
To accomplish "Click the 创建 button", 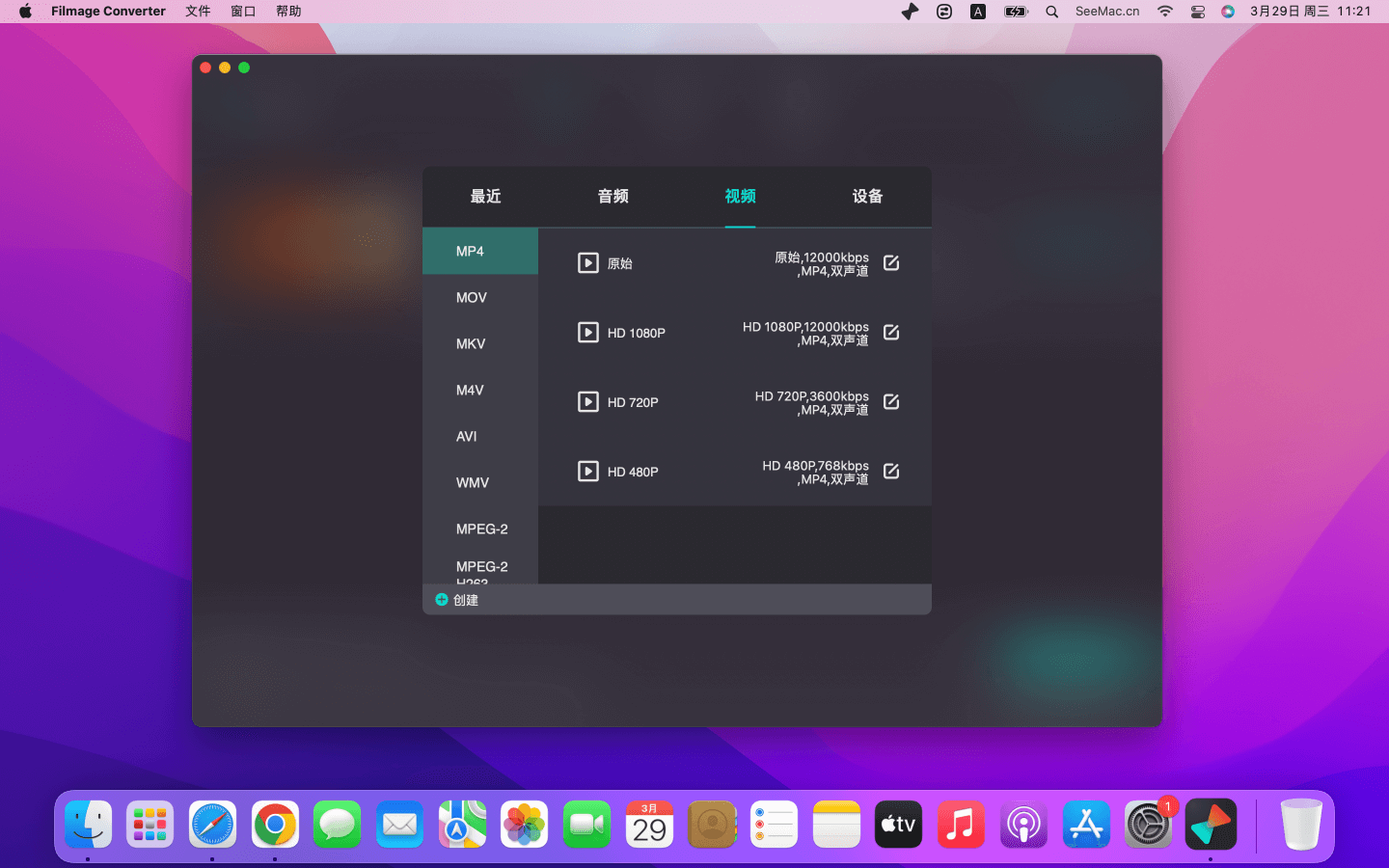I will pos(466,600).
